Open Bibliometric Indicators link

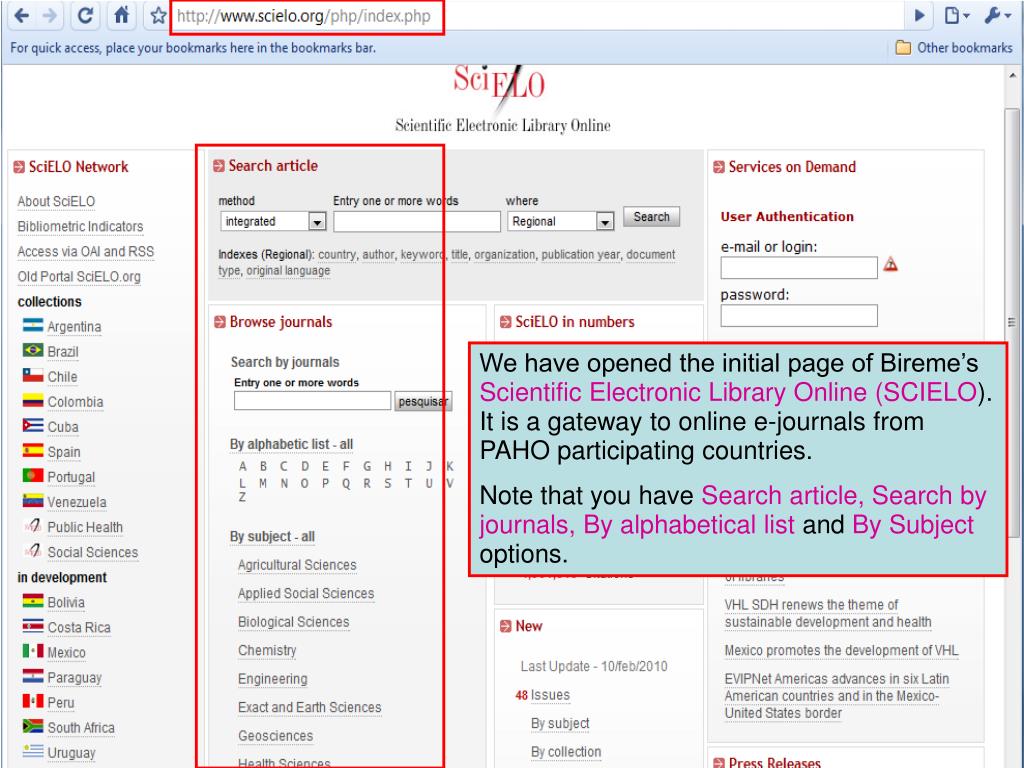[80, 227]
